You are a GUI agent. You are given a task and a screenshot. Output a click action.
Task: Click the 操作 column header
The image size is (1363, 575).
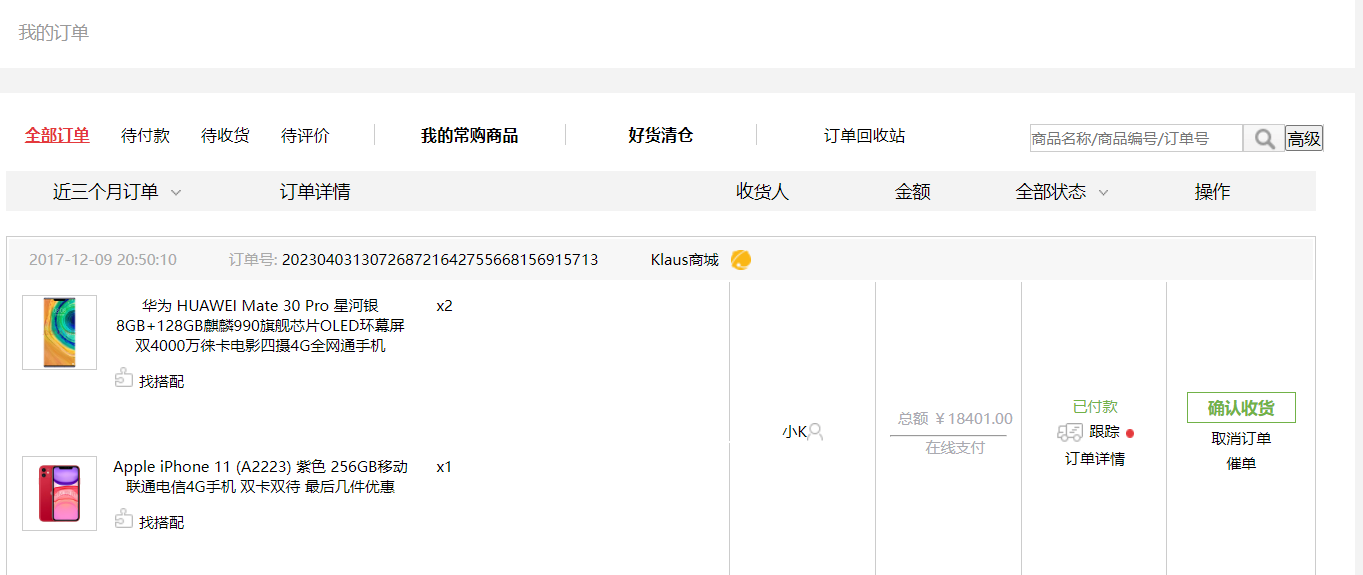click(x=1212, y=192)
